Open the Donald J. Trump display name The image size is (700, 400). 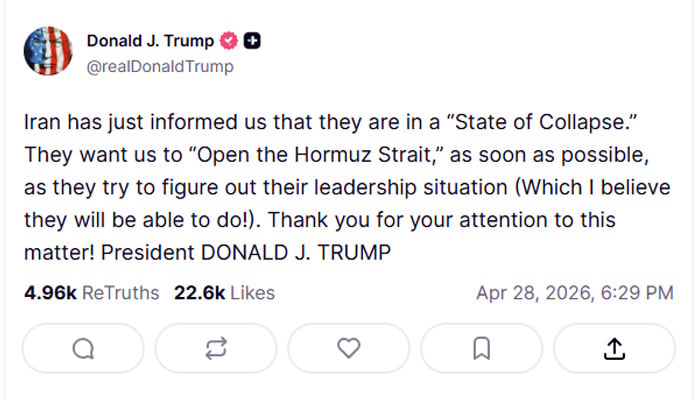[150, 41]
